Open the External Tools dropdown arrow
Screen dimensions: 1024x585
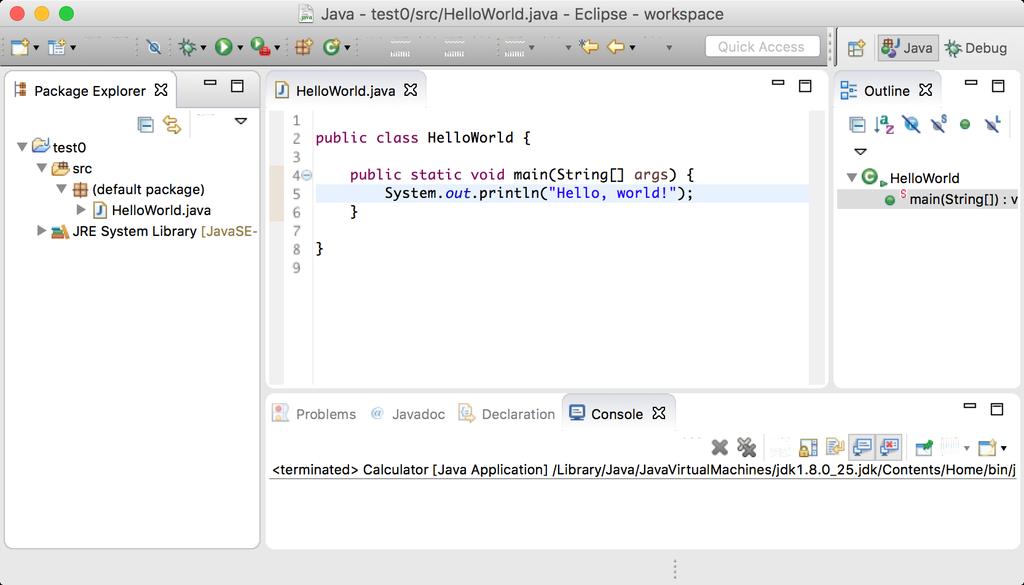pyautogui.click(x=277, y=48)
